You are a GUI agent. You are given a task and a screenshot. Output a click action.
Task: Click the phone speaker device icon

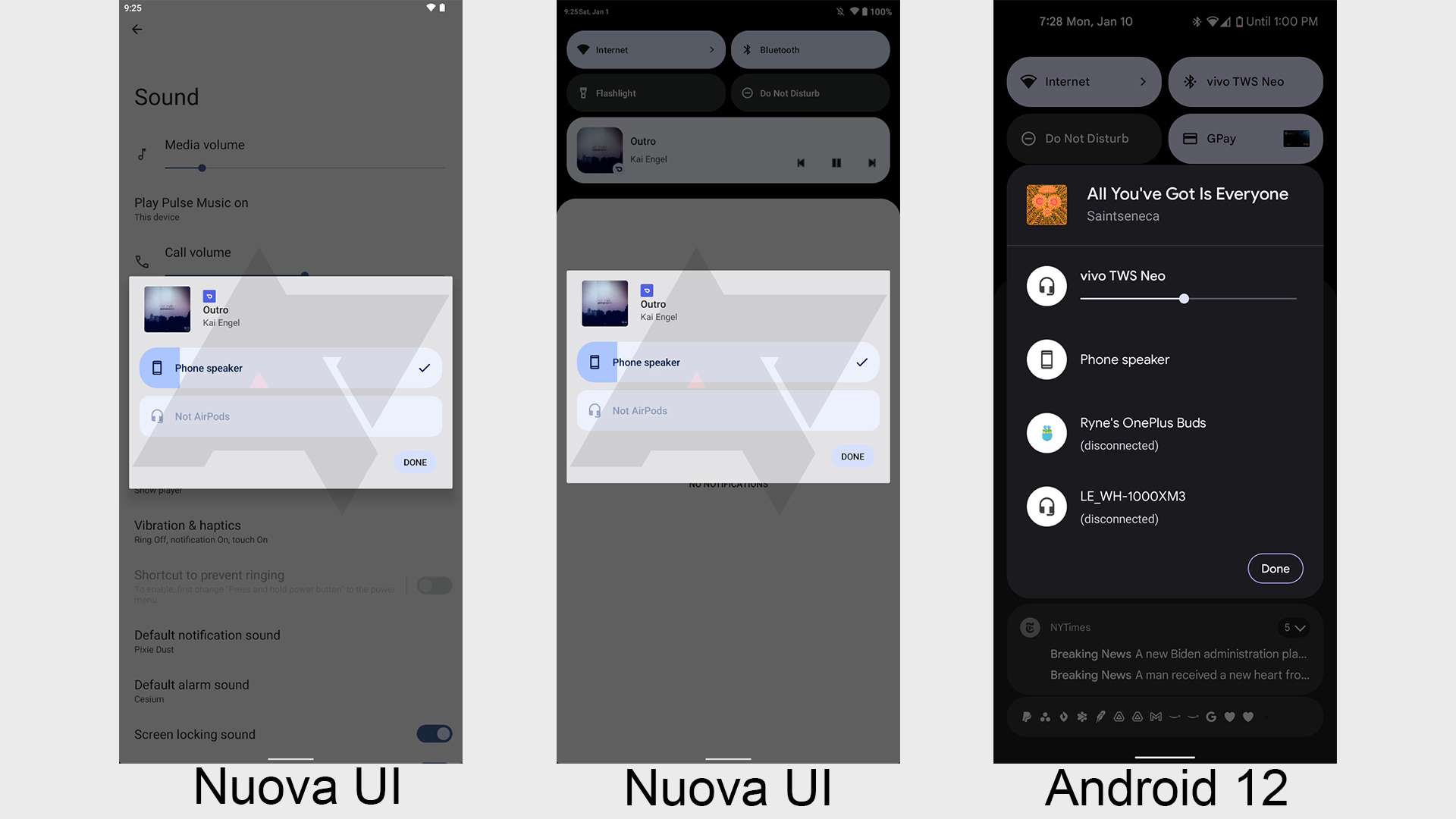[158, 368]
